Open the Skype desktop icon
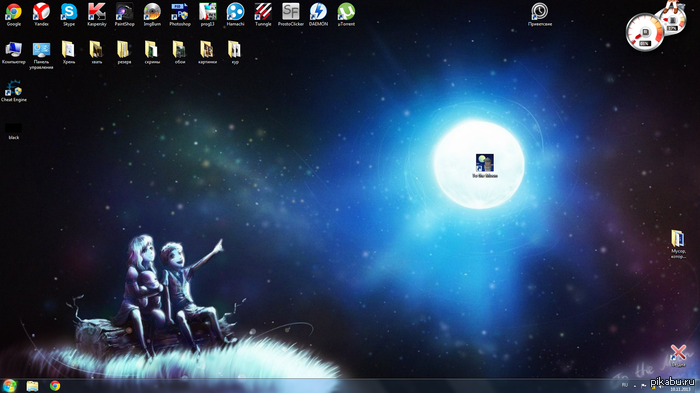Viewport: 700px width, 393px height. pos(69,14)
